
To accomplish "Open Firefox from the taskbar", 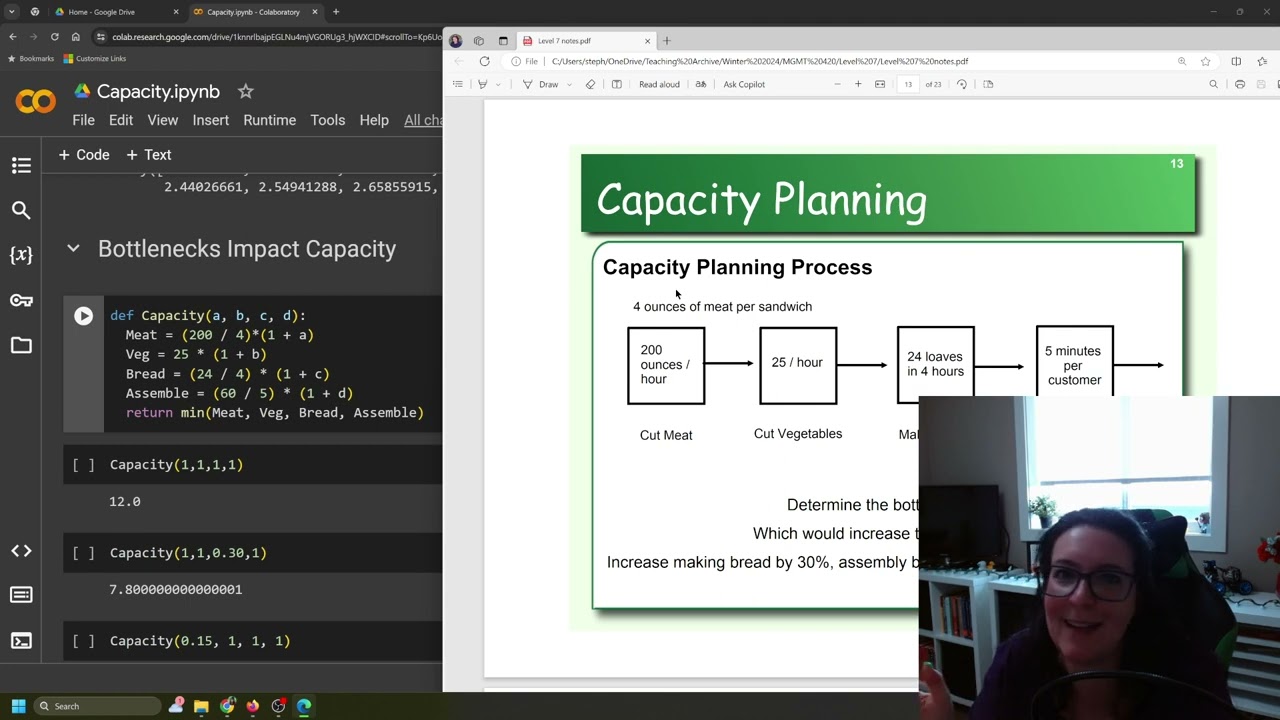I will coord(253,706).
